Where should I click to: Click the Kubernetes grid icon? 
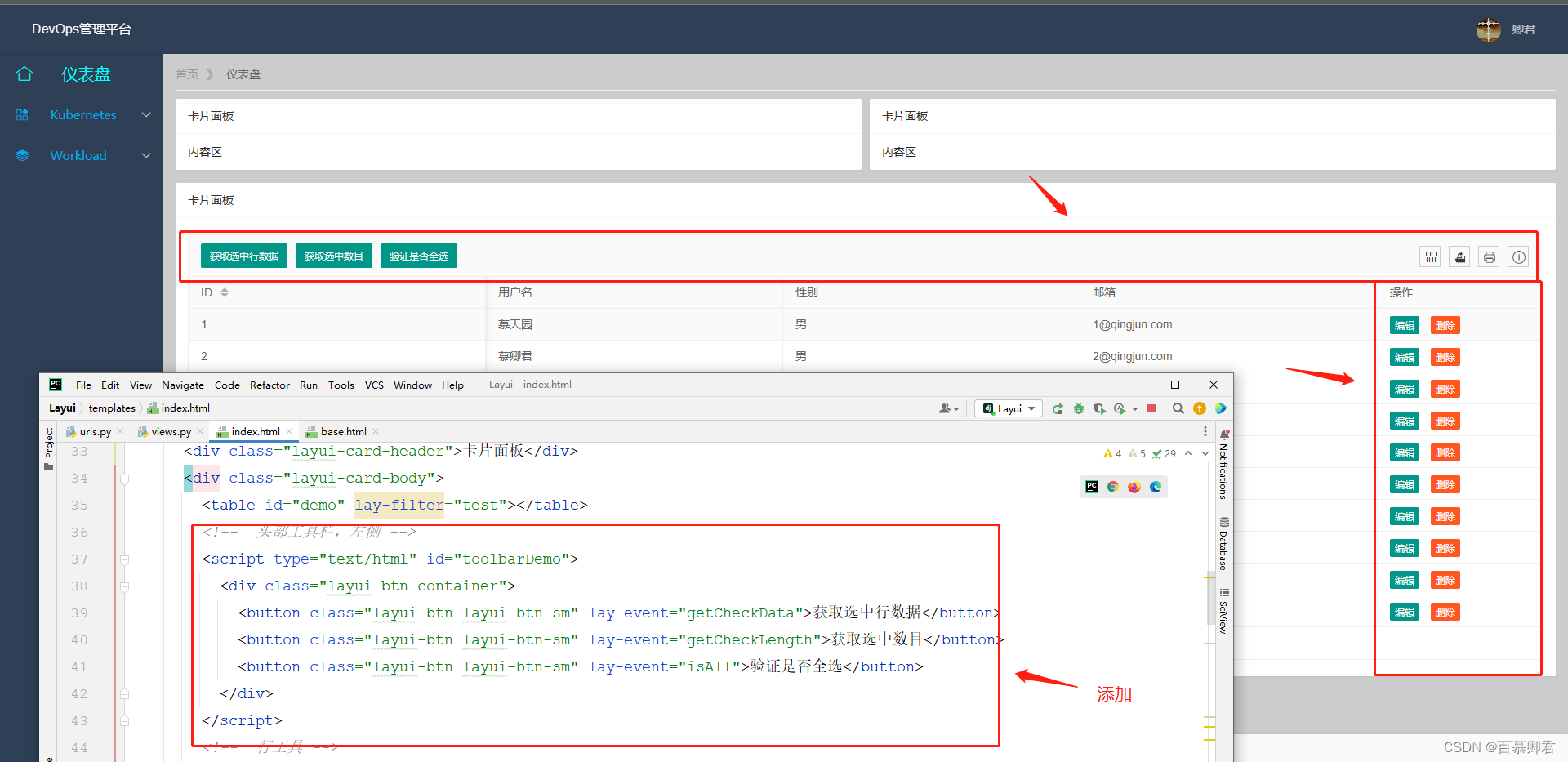[x=22, y=115]
